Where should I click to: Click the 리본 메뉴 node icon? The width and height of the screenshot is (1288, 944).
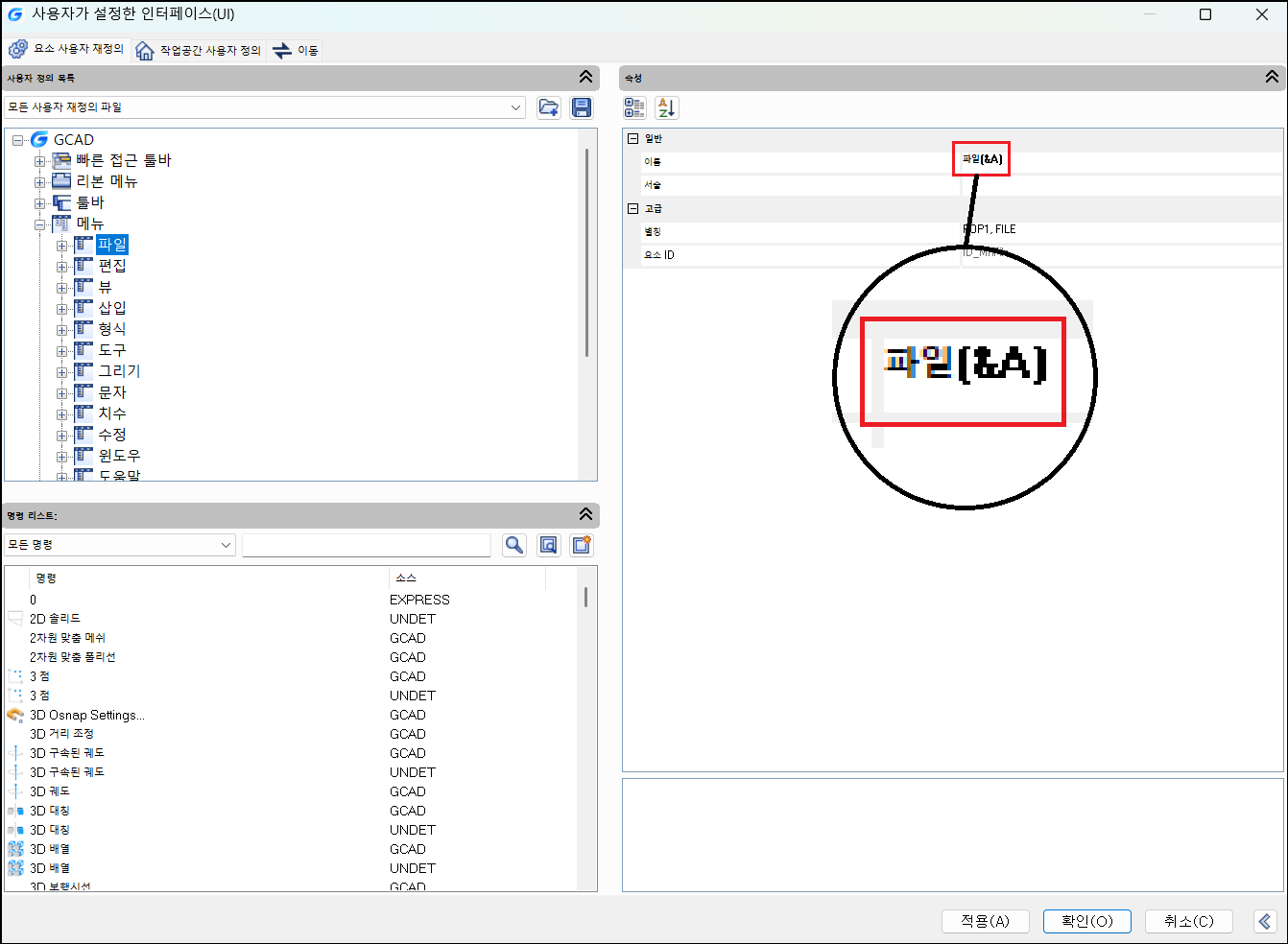coord(61,181)
